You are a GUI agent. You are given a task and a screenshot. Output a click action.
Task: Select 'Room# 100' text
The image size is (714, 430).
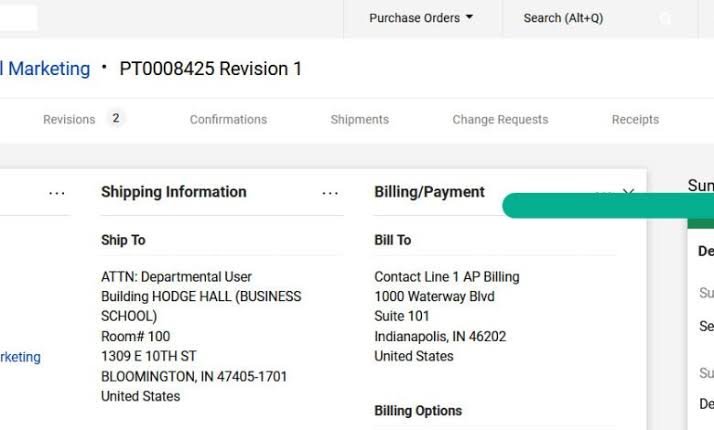coord(136,336)
